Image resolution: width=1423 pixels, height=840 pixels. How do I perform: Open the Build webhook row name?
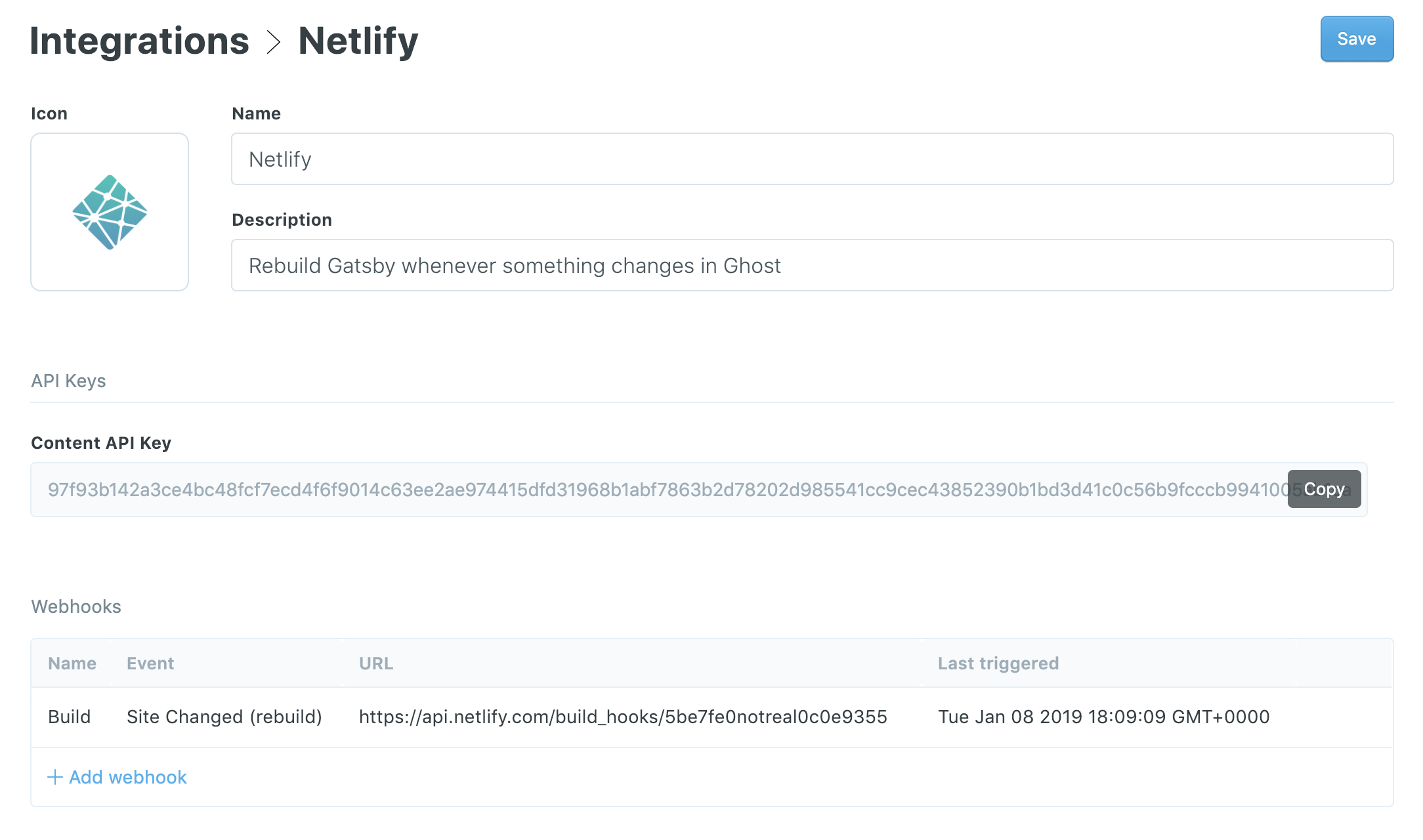coord(70,717)
